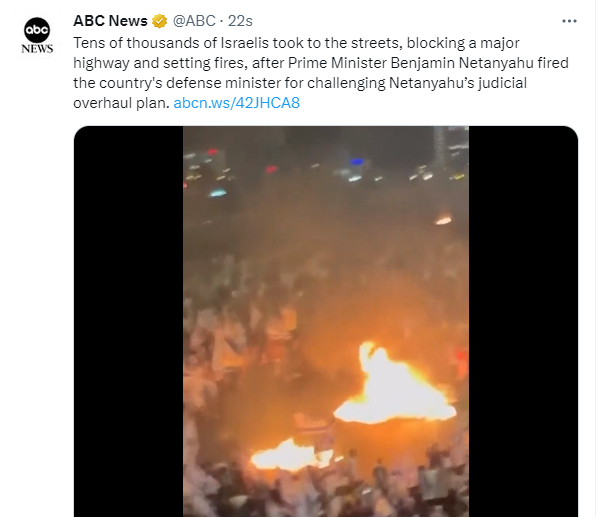
Task: Open the three-dot more options menu
Action: (x=569, y=21)
